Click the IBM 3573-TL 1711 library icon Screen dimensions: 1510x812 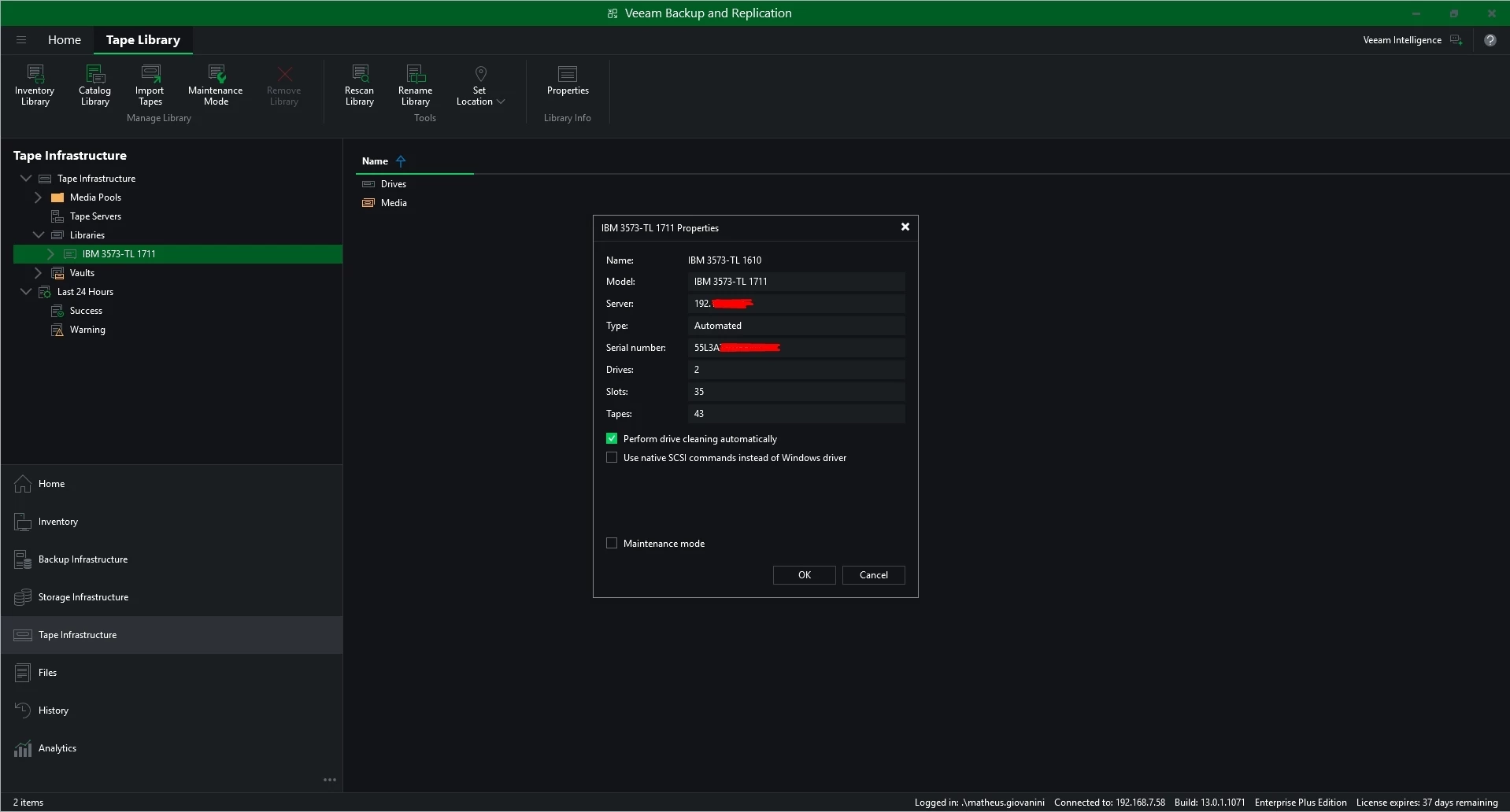[x=70, y=254]
